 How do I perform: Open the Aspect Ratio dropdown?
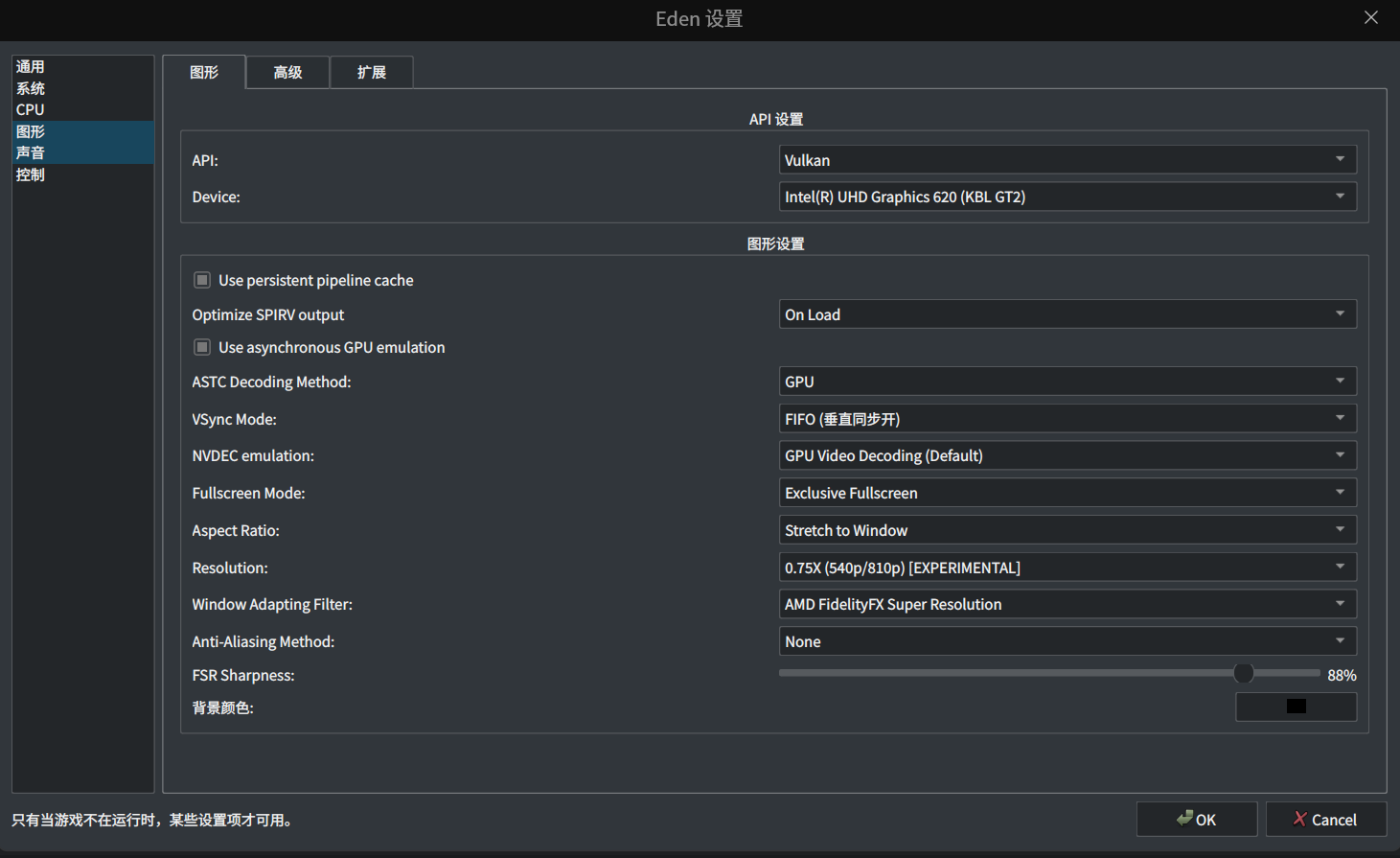(x=1067, y=530)
